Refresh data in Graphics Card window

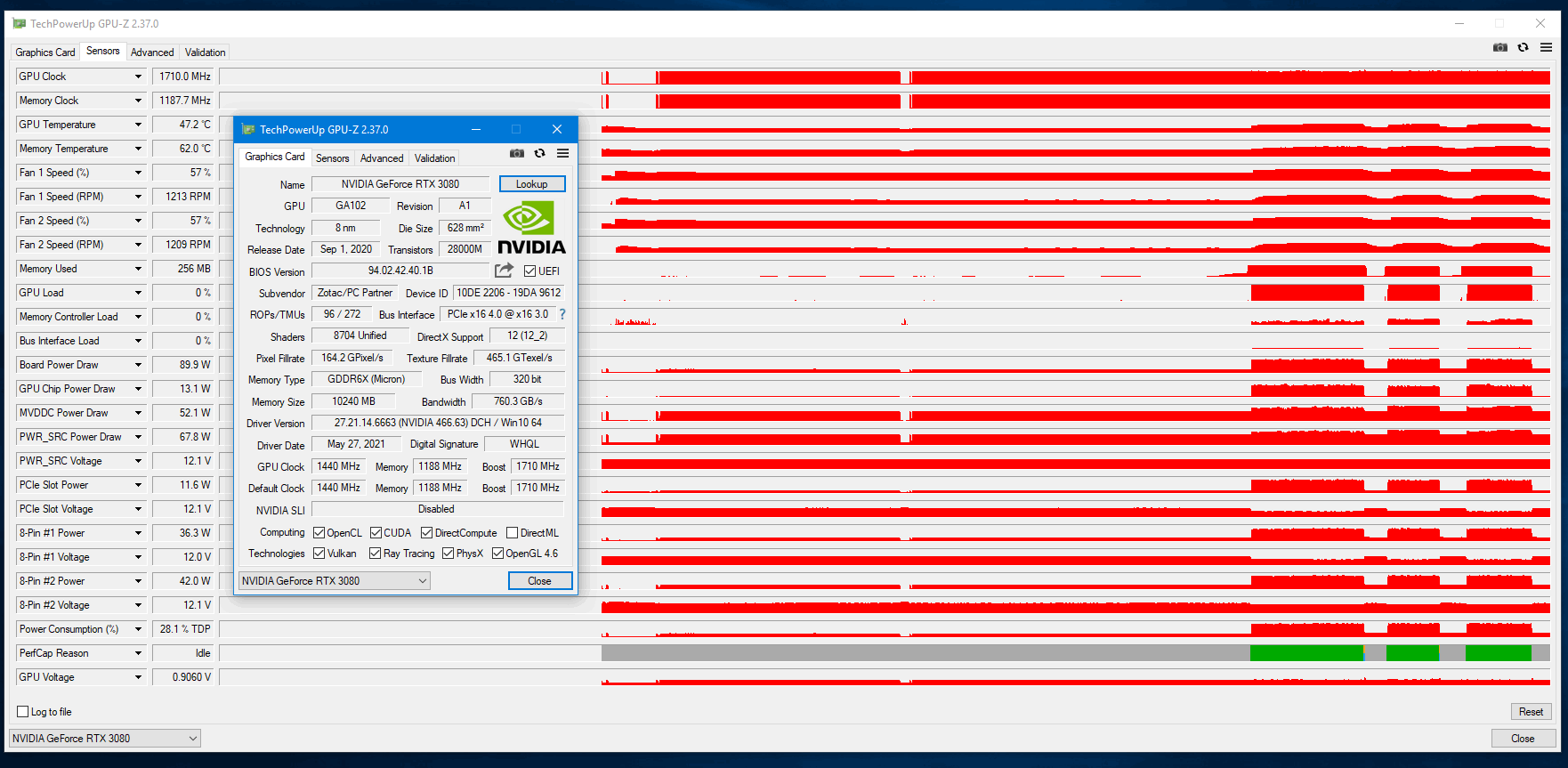coord(539,153)
